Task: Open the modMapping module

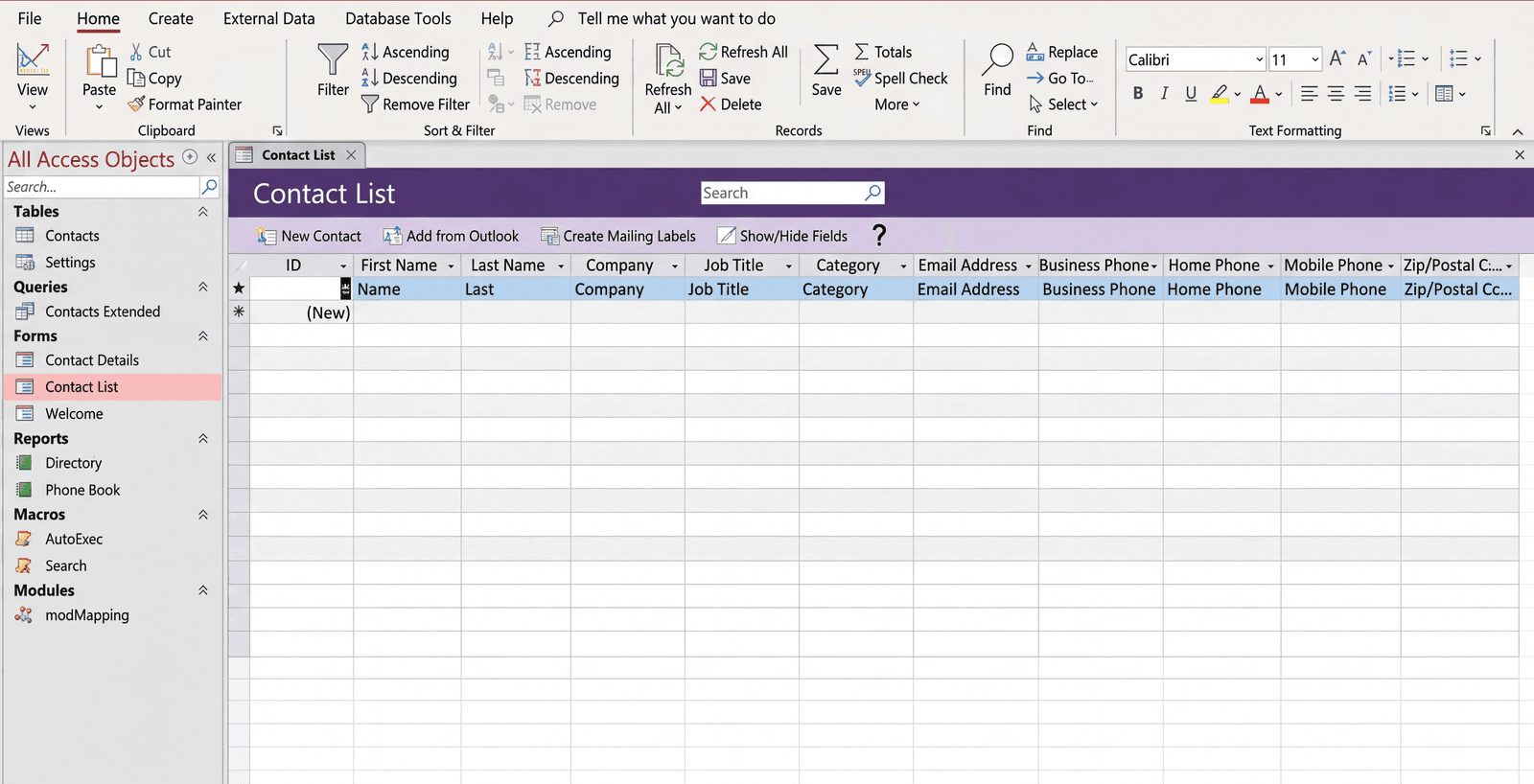Action: [87, 615]
